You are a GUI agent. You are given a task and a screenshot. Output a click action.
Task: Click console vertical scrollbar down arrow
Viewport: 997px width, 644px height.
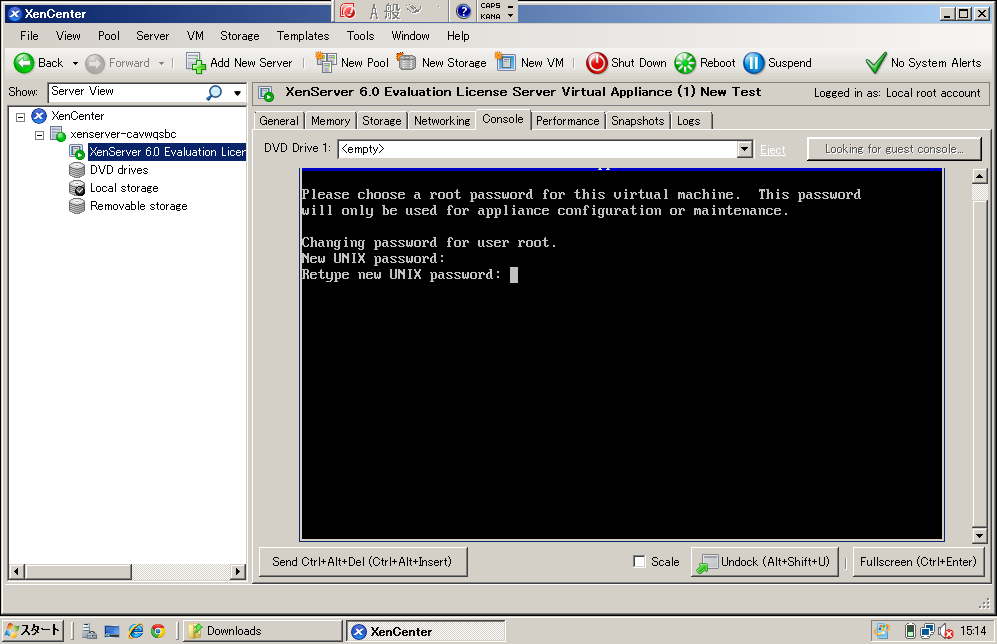pos(980,536)
